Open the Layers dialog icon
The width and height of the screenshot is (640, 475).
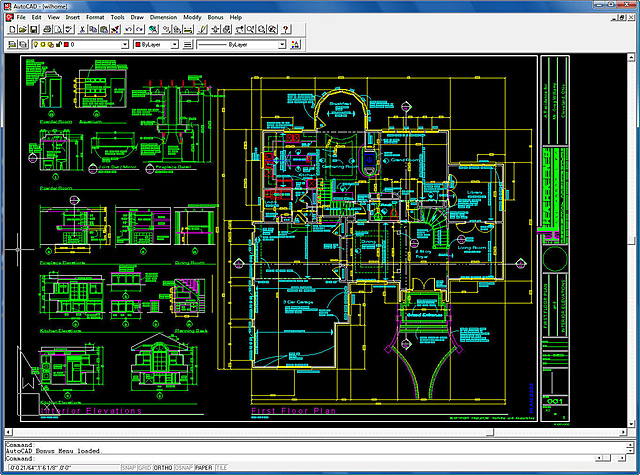(x=23, y=44)
